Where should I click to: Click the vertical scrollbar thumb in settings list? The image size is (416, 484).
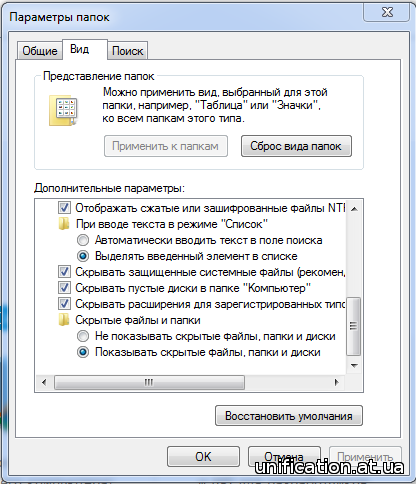click(354, 326)
